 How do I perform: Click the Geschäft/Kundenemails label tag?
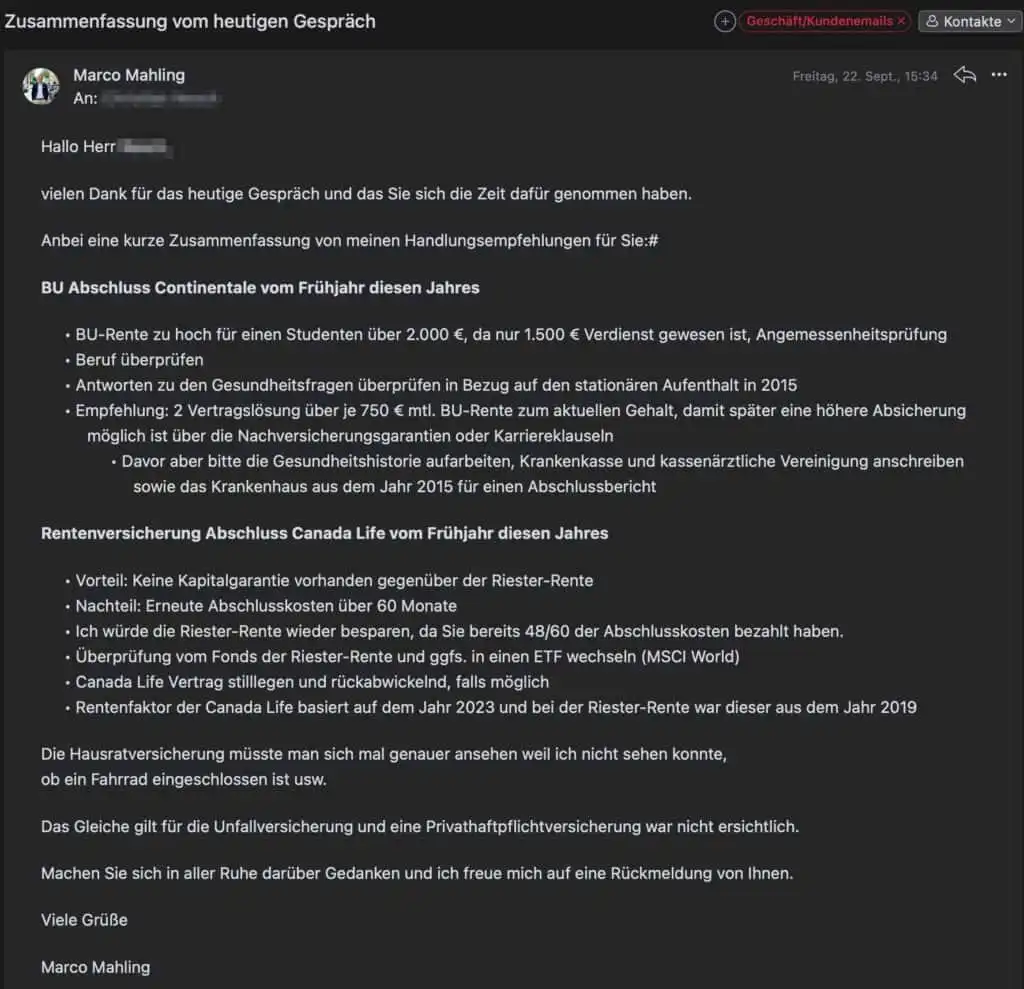[819, 21]
